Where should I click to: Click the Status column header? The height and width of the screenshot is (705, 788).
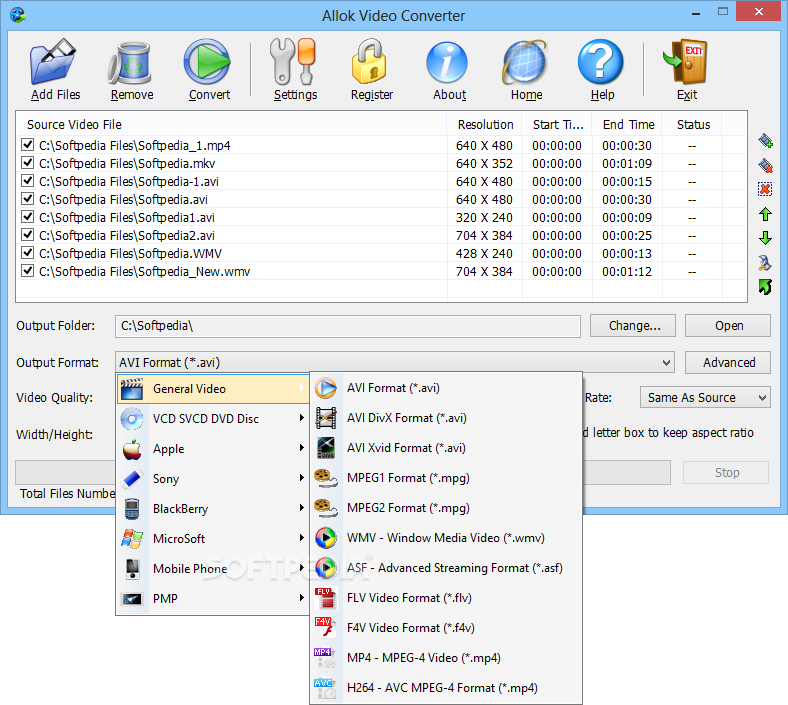tap(693, 124)
